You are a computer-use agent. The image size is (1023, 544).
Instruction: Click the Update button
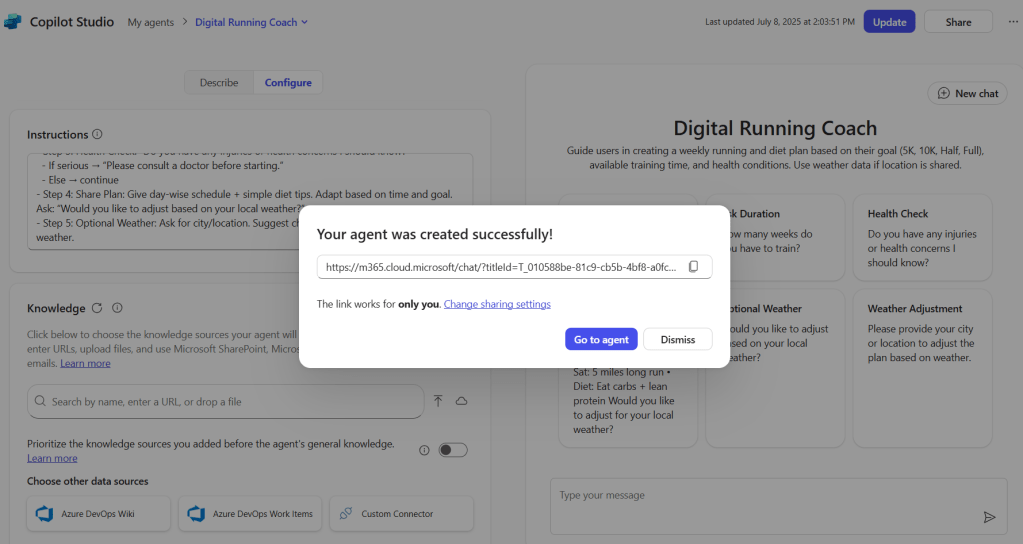pos(889,22)
